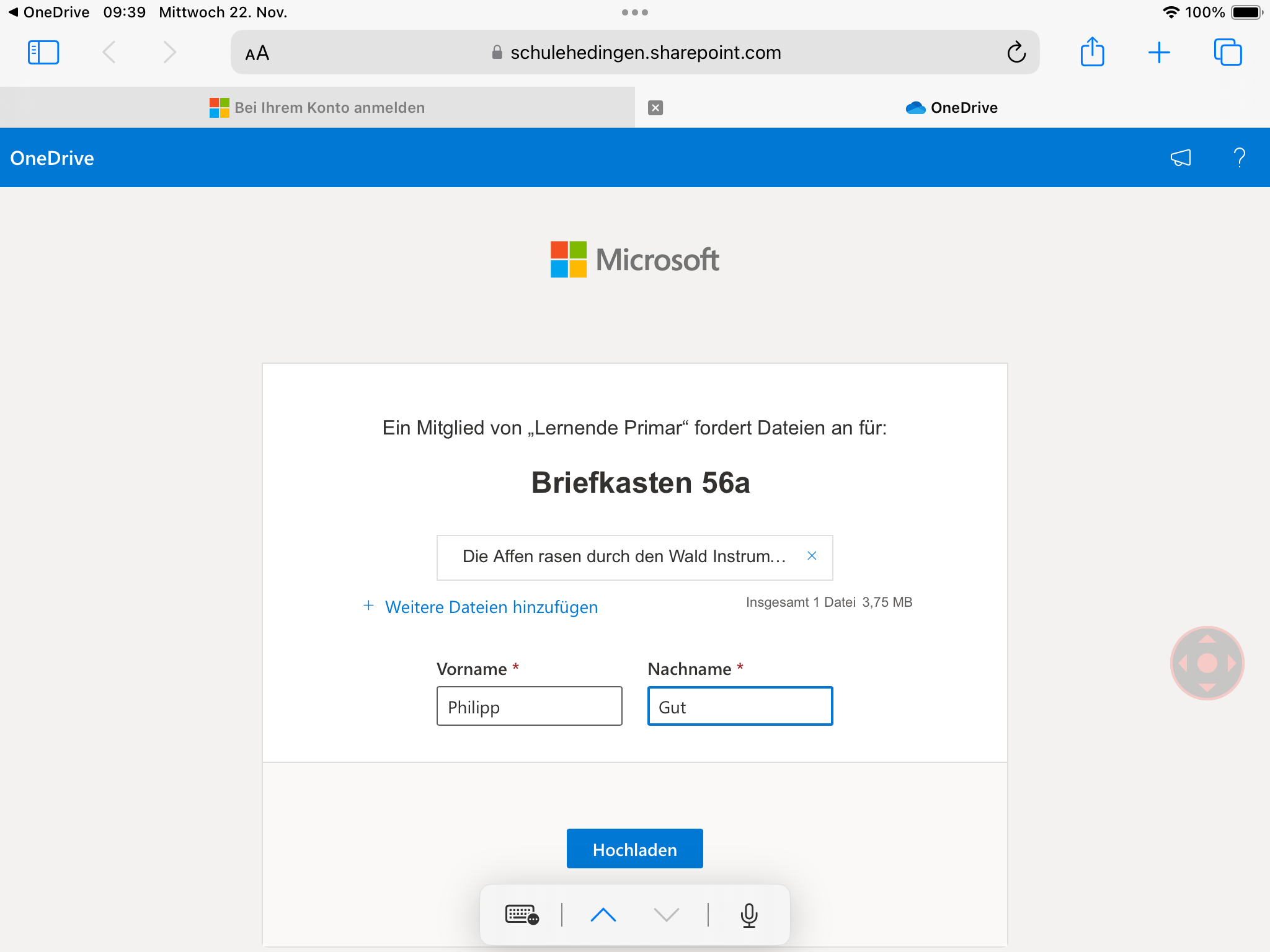Tap the Share icon in Safari toolbar
The width and height of the screenshot is (1270, 952).
1092,52
